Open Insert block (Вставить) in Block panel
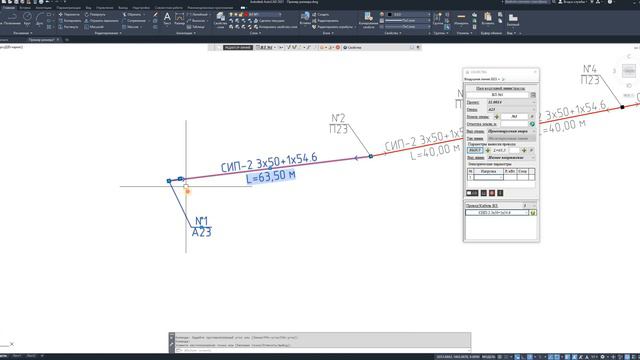Image resolution: width=640 pixels, height=360 pixels. [x=305, y=18]
